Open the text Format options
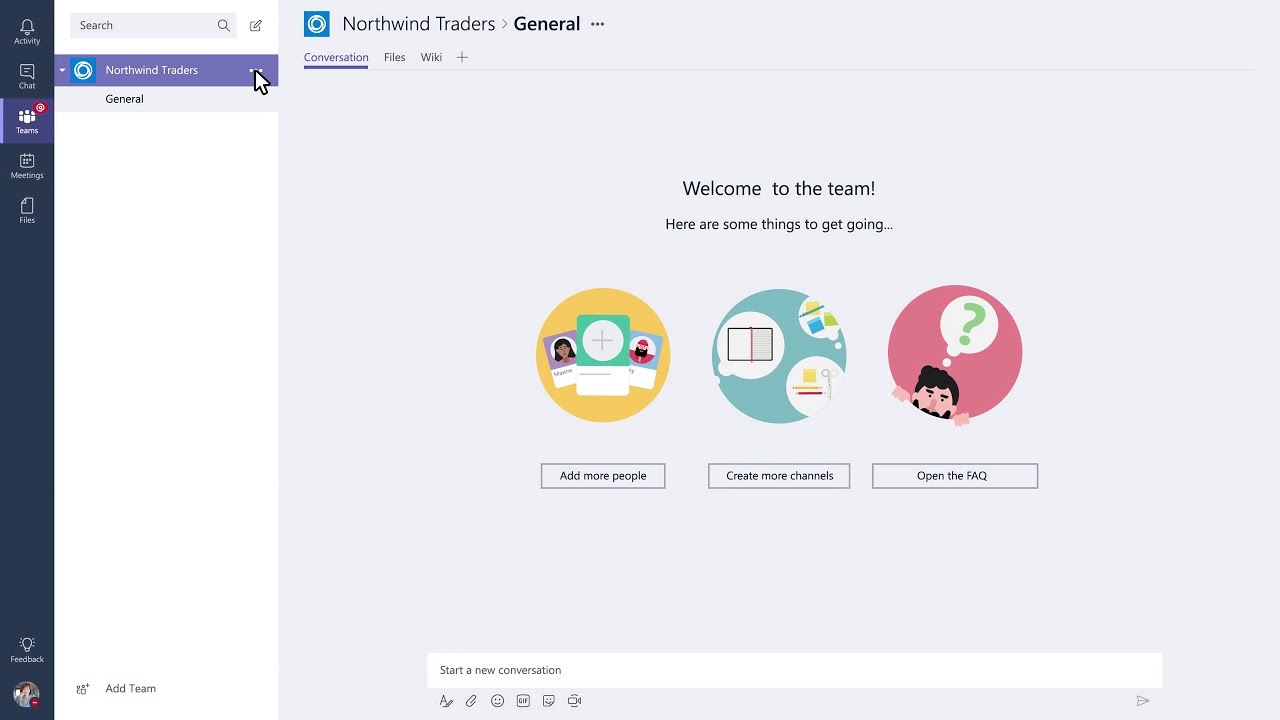The height and width of the screenshot is (720, 1280). [446, 701]
